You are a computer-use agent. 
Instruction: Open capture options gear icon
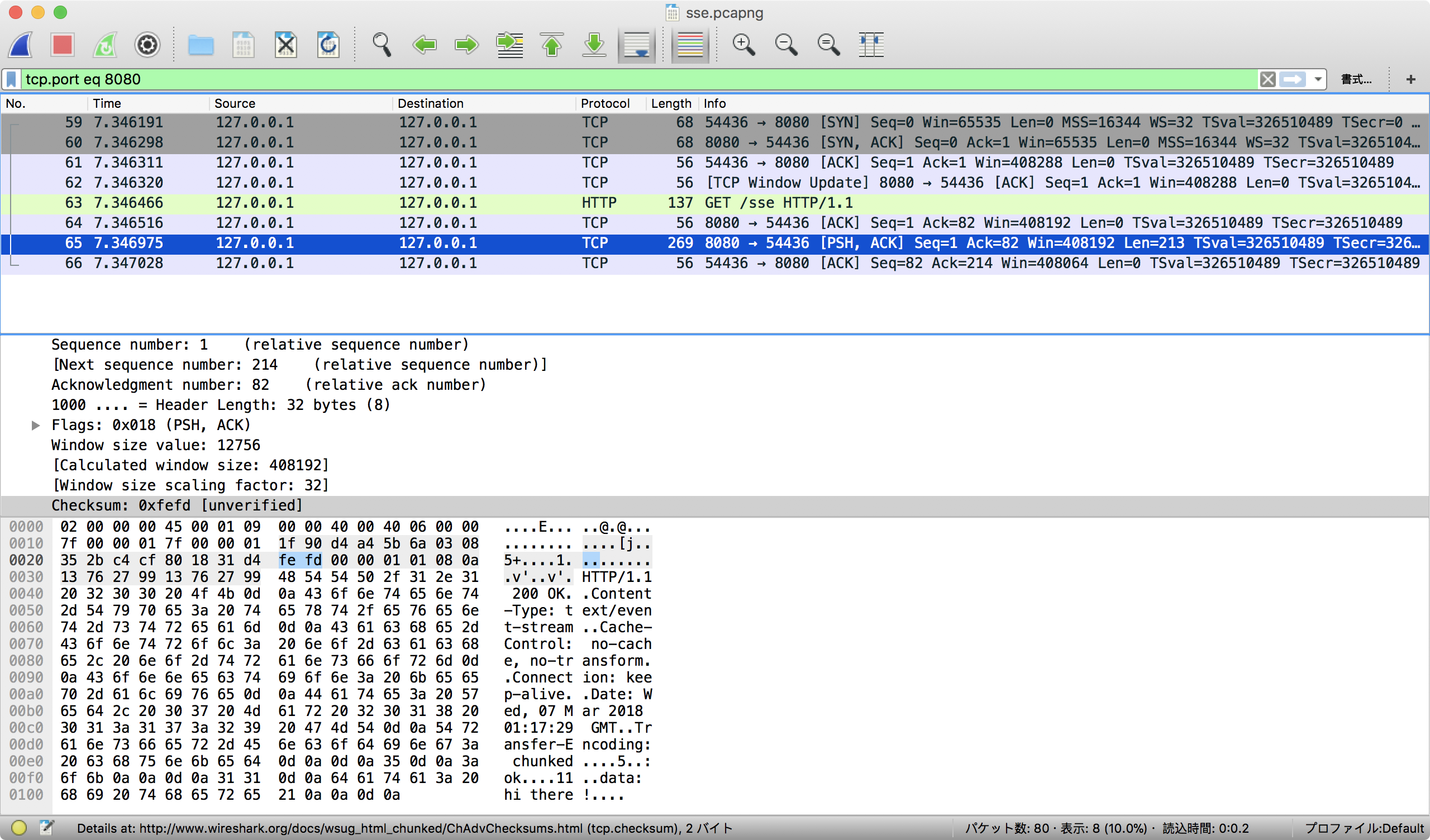coord(147,45)
